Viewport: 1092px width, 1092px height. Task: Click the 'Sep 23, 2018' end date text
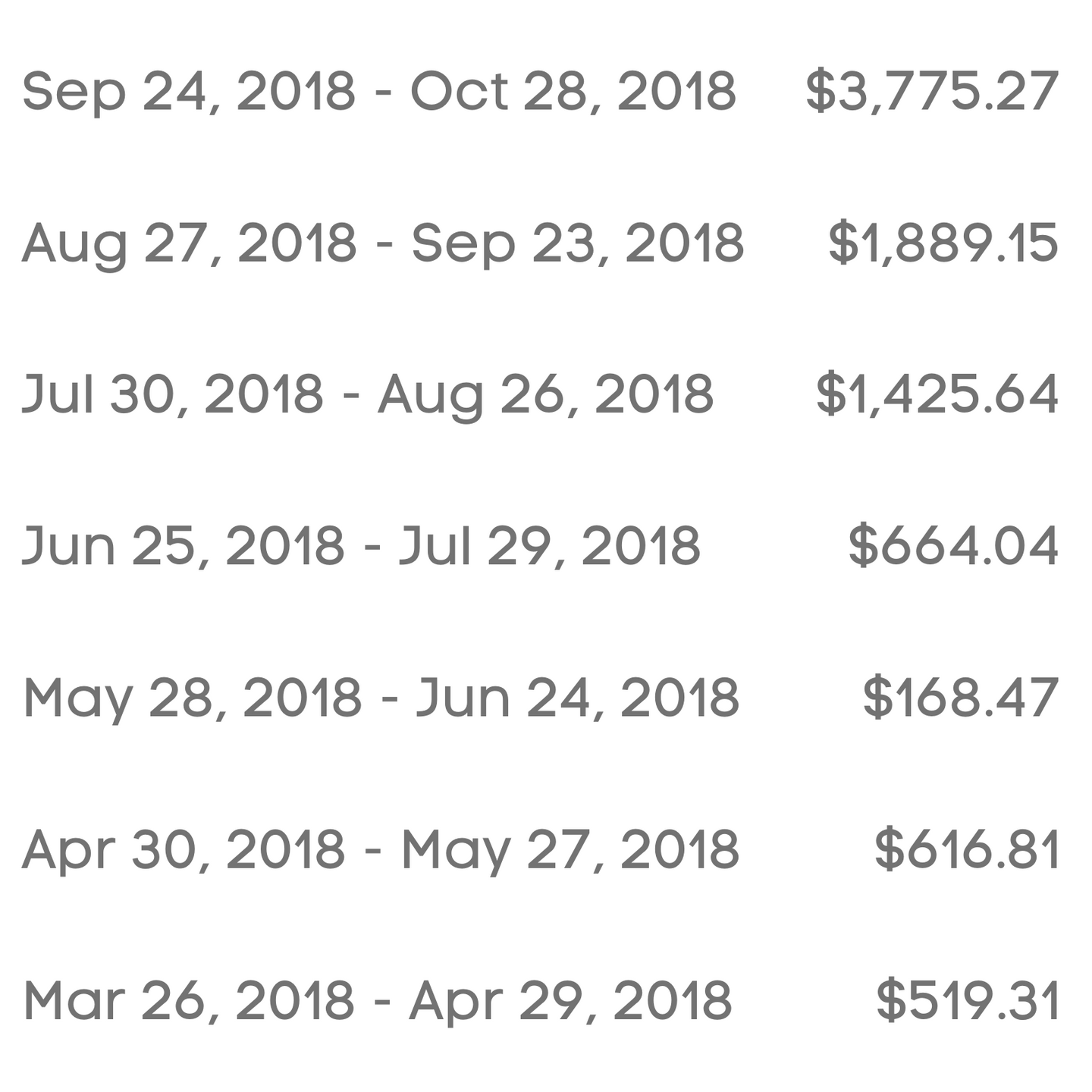tap(578, 243)
